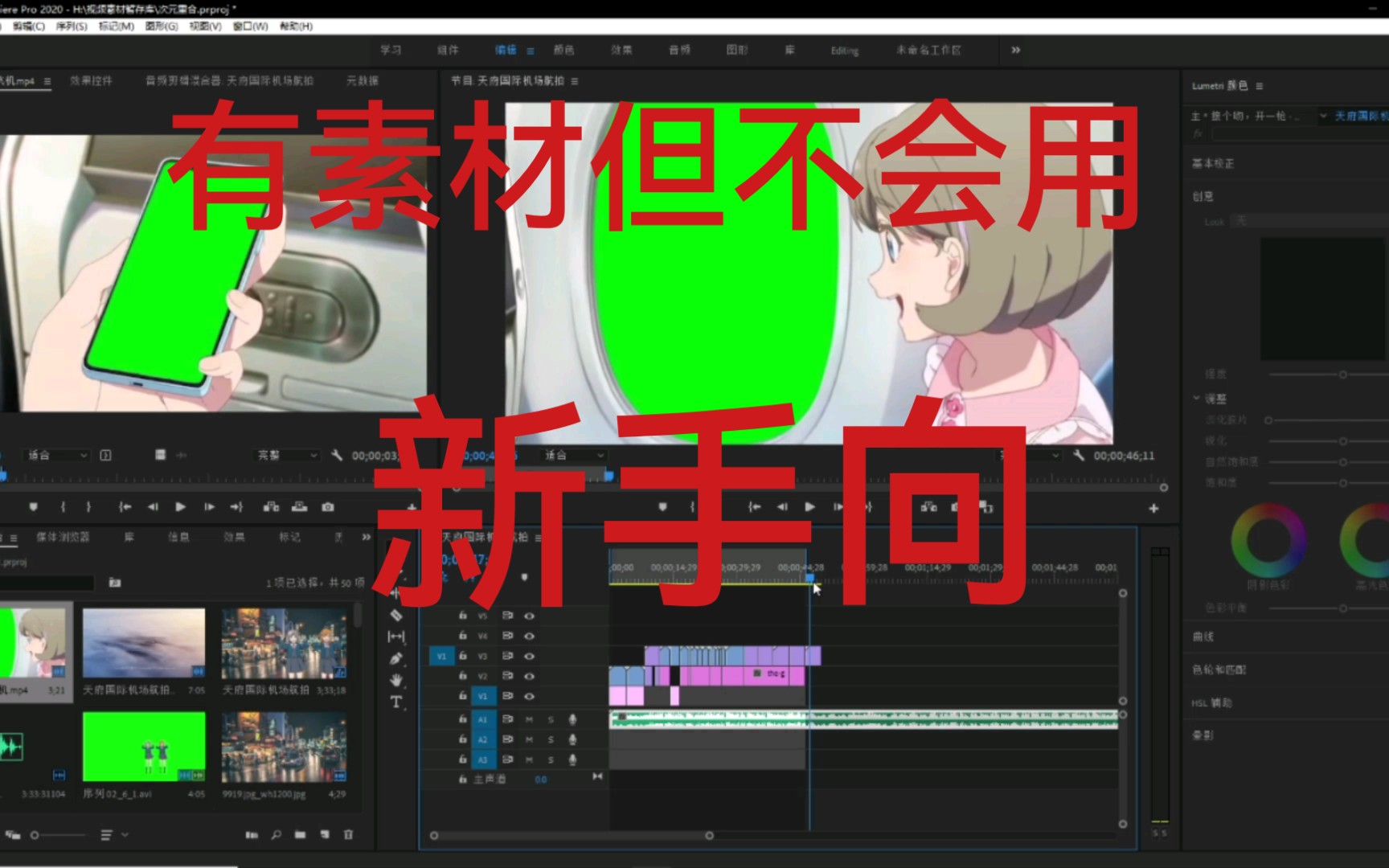Open the 序列(S) menu
Screen dimensions: 1389x868
[x=72, y=27]
